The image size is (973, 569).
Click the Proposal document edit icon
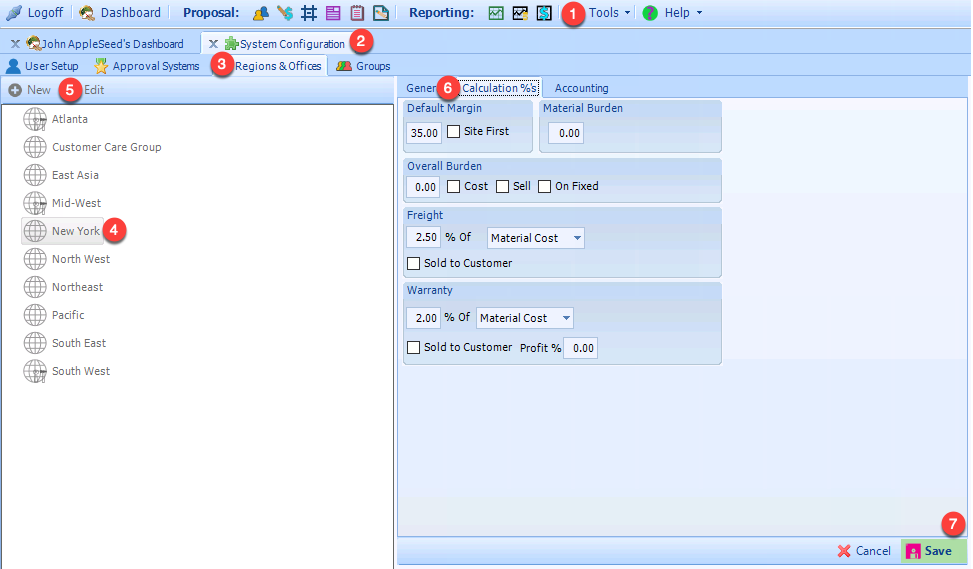[381, 12]
